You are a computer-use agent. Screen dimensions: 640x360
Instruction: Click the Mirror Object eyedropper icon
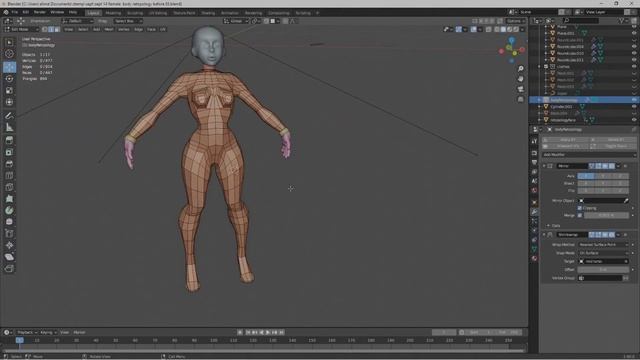(x=626, y=200)
